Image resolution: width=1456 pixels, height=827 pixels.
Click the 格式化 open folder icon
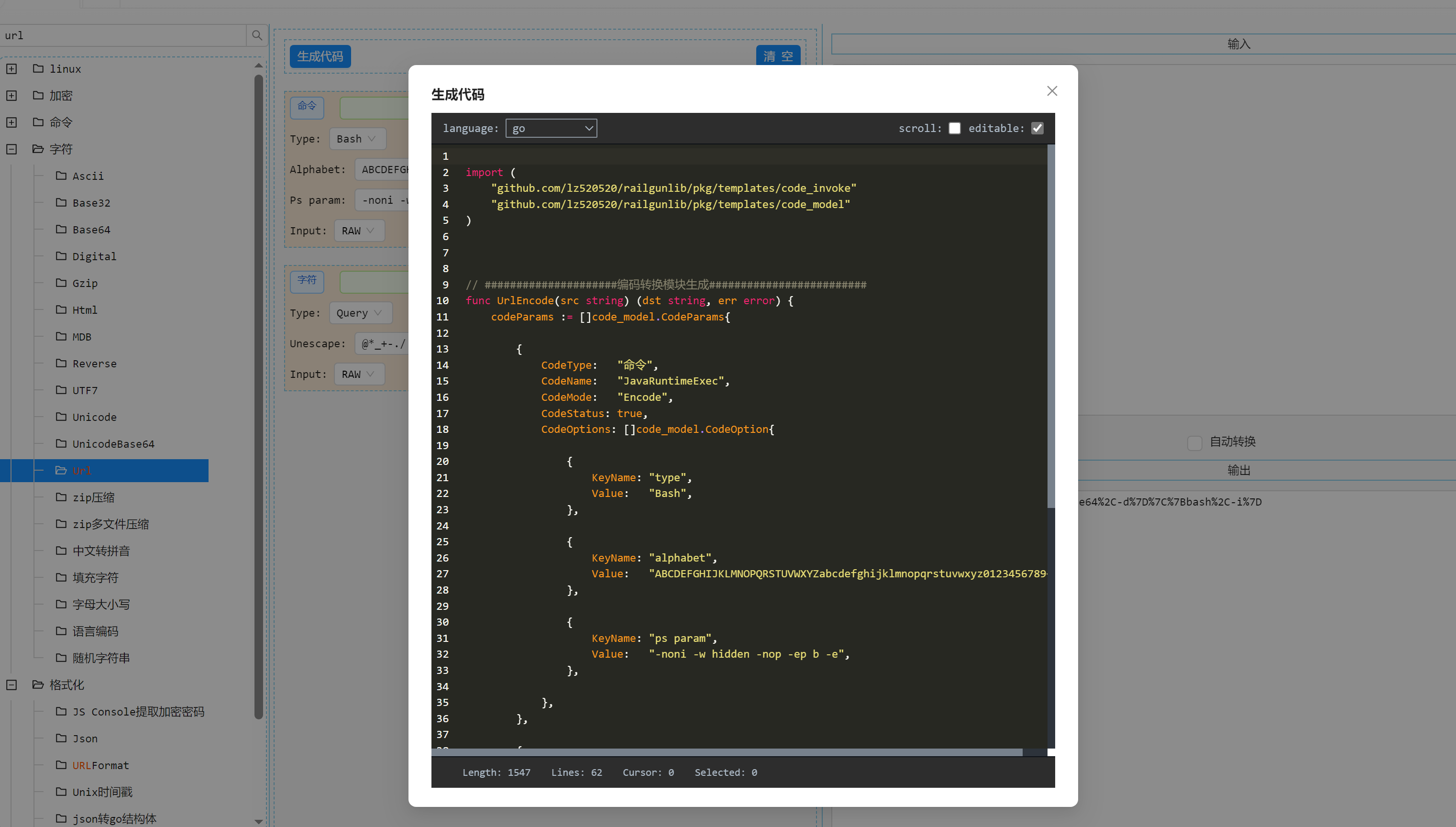tap(38, 684)
